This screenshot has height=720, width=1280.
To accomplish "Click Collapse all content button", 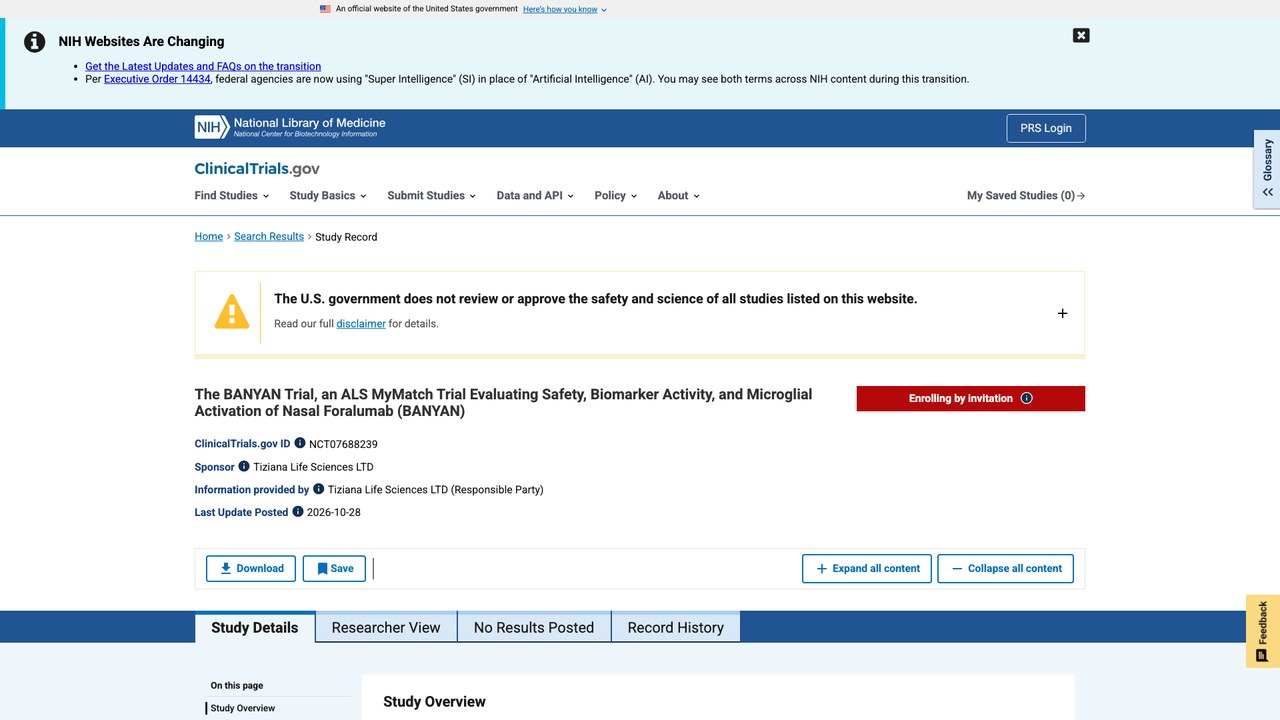I will click(1006, 568).
